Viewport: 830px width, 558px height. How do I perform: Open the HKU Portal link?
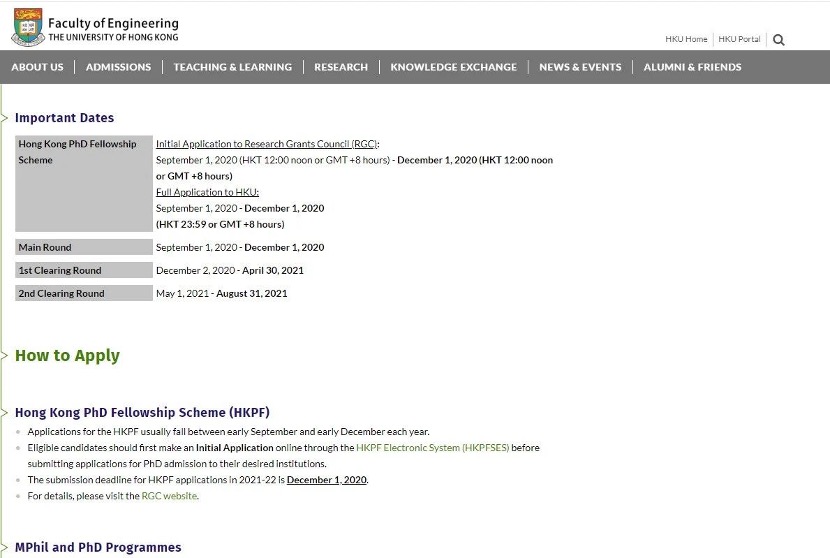739,39
